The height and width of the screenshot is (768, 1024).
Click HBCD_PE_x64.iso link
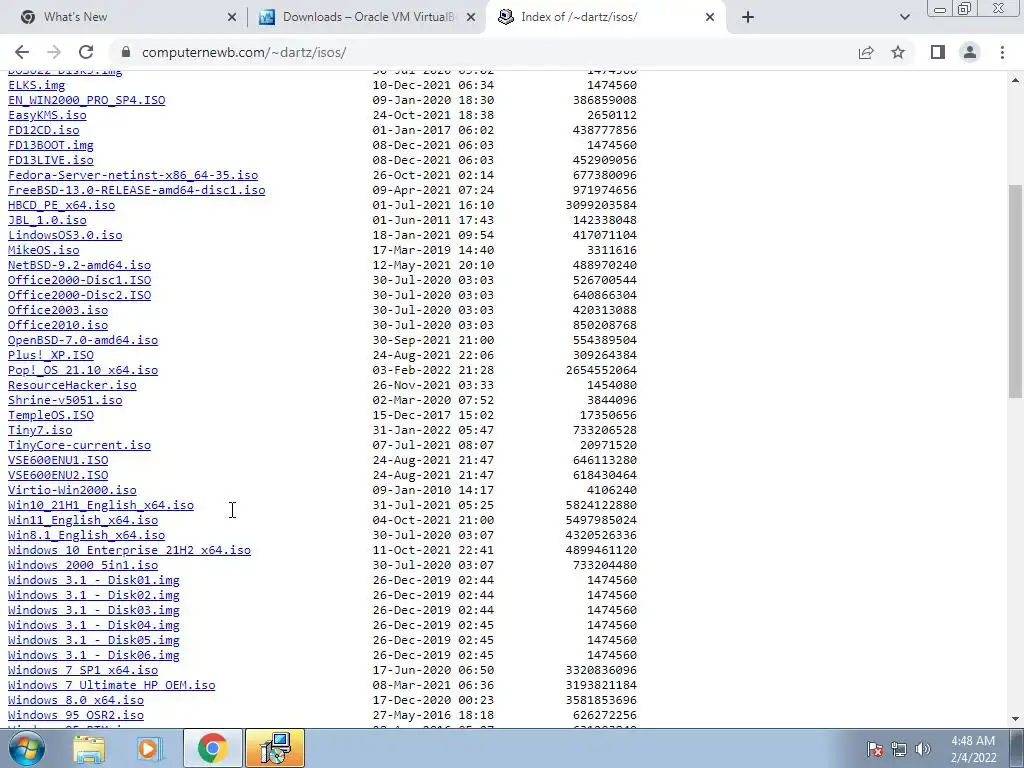(61, 205)
